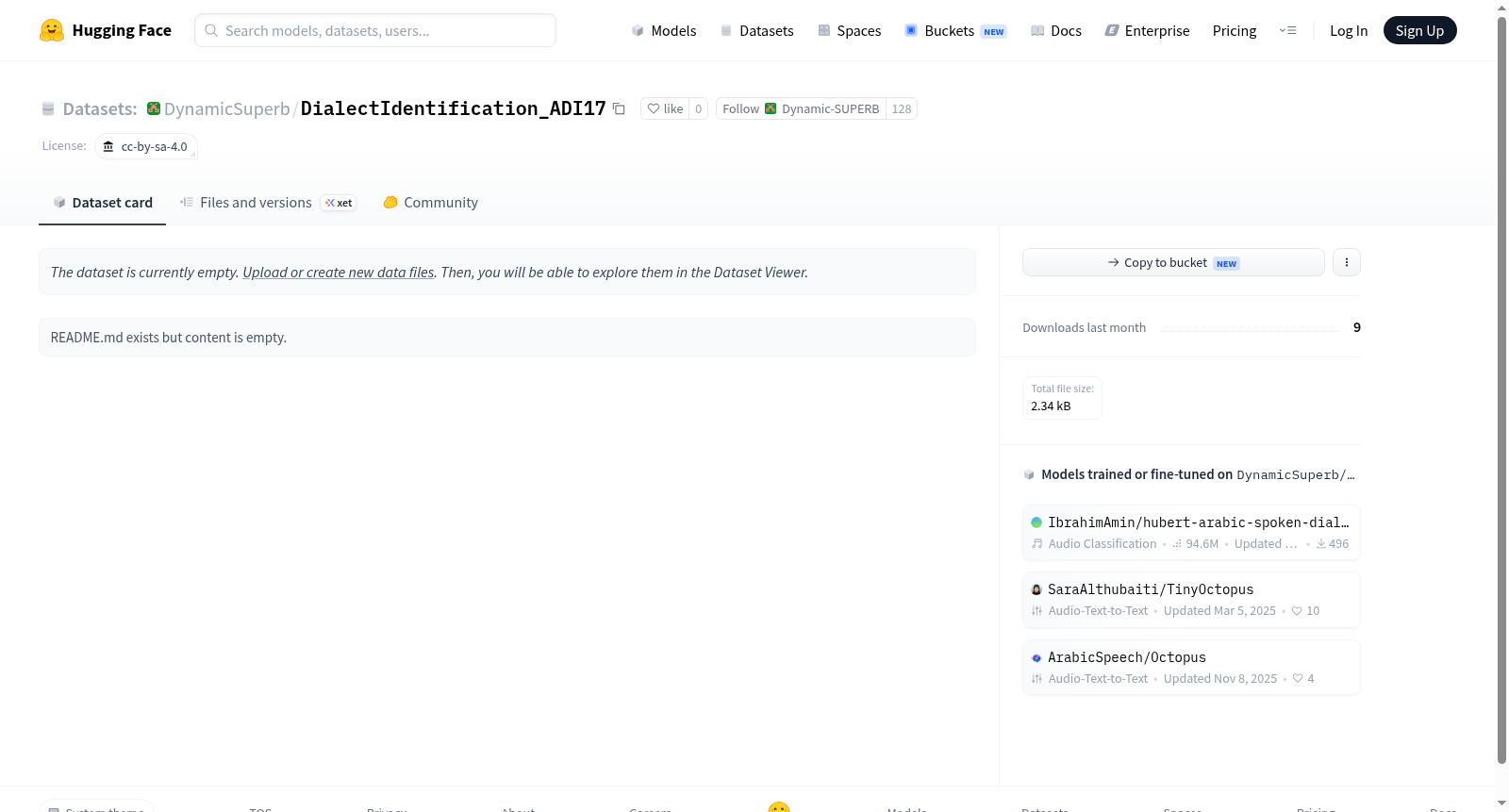Screen dimensions: 1509x812
Task: Click the IbrahimAmin model avatar icon
Action: [1036, 522]
